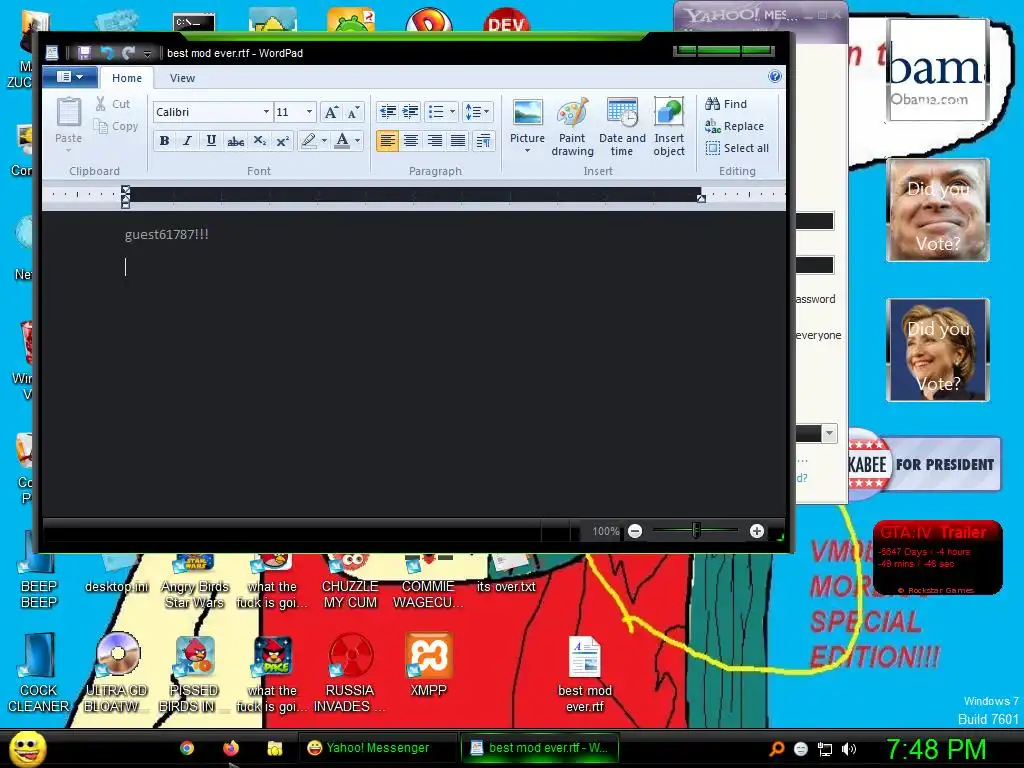Decrease paragraph indent
Image resolution: width=1024 pixels, height=768 pixels.
click(388, 112)
